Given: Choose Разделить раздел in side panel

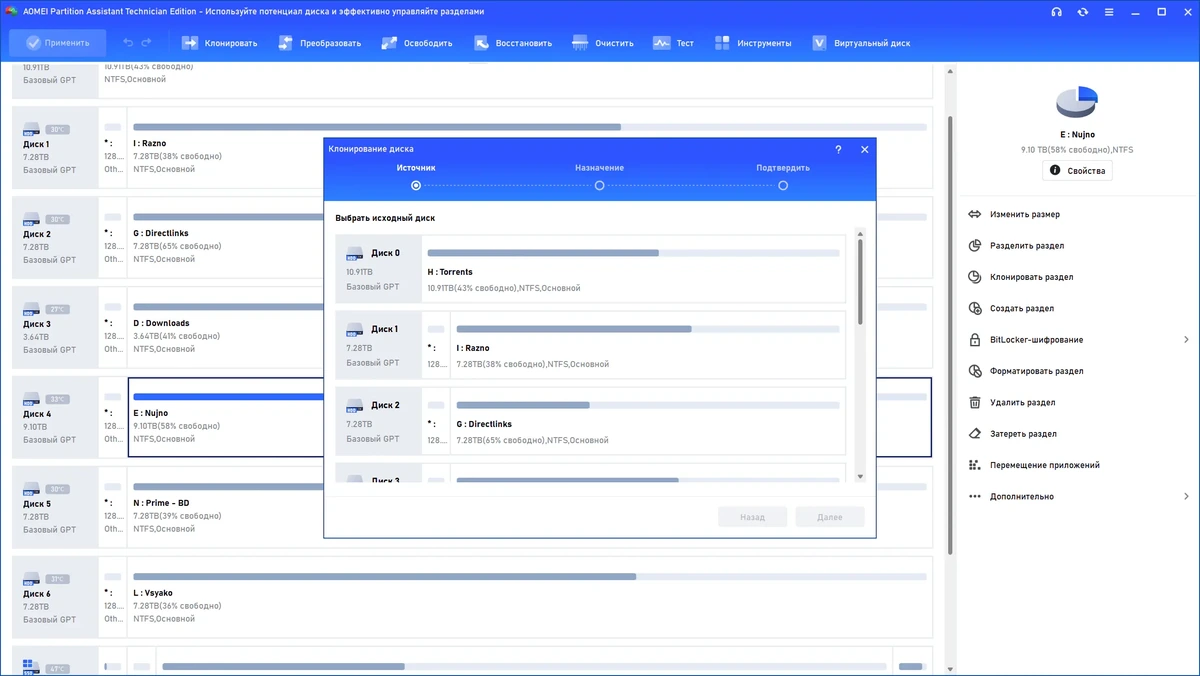Looking at the screenshot, I should click(x=1027, y=245).
